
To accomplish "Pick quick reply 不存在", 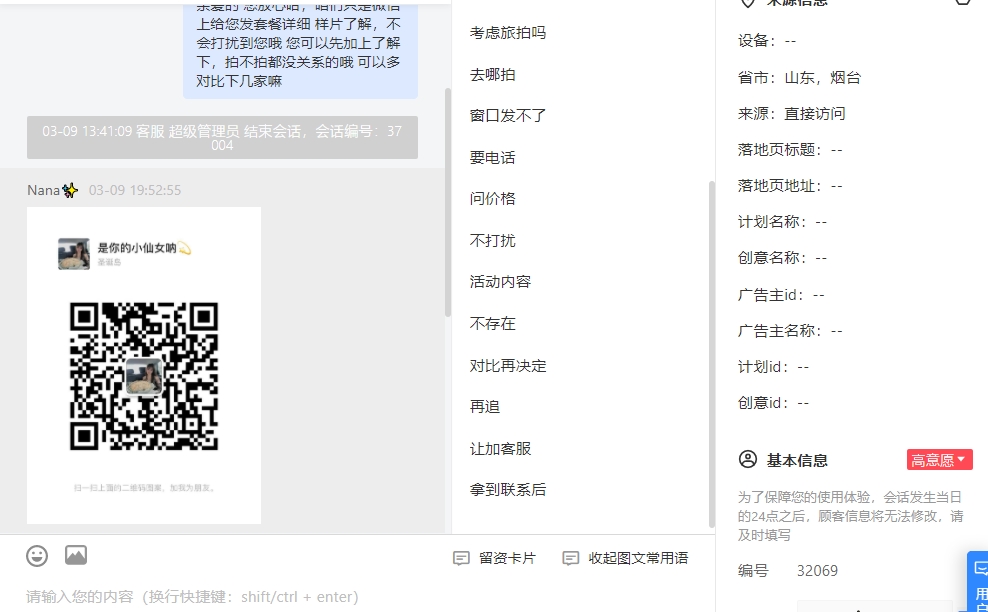I will coord(493,324).
